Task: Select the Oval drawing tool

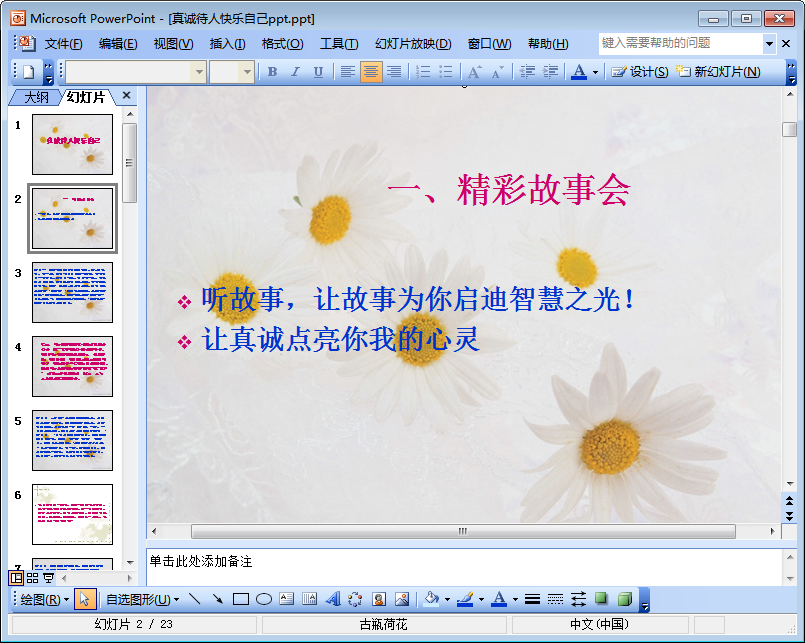Action: click(x=264, y=599)
